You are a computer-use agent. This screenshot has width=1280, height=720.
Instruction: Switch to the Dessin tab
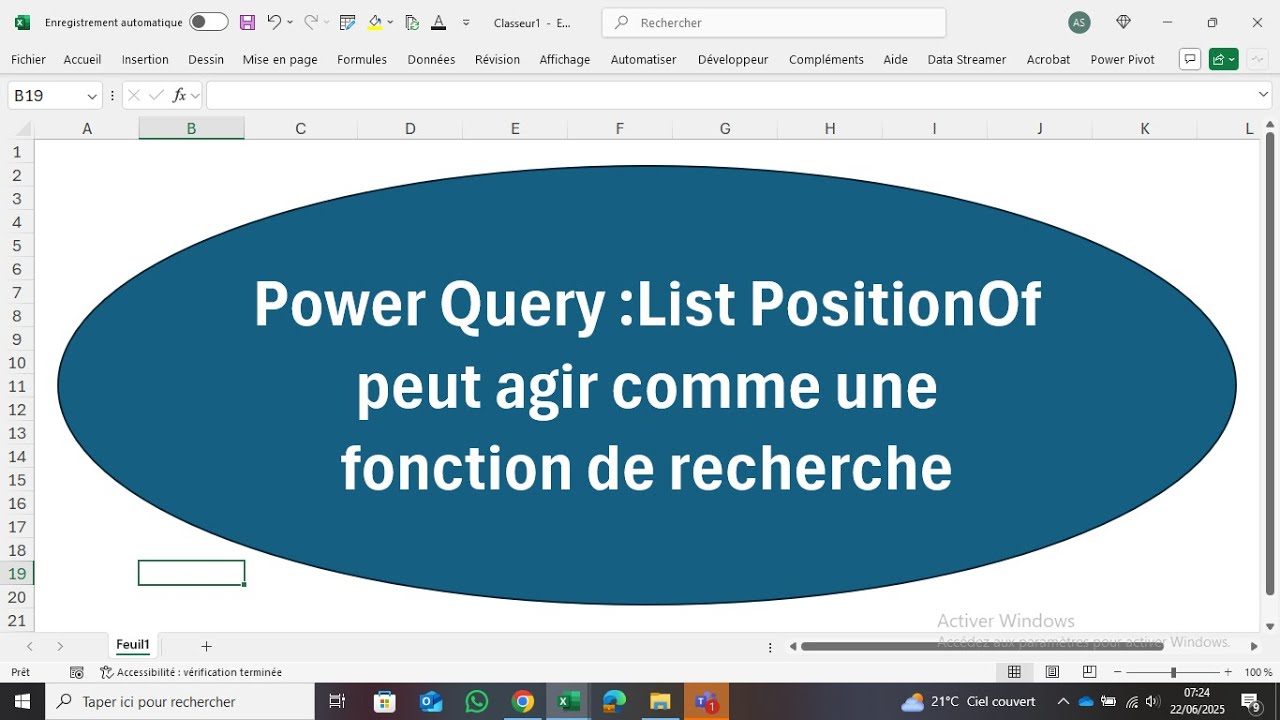pos(206,59)
